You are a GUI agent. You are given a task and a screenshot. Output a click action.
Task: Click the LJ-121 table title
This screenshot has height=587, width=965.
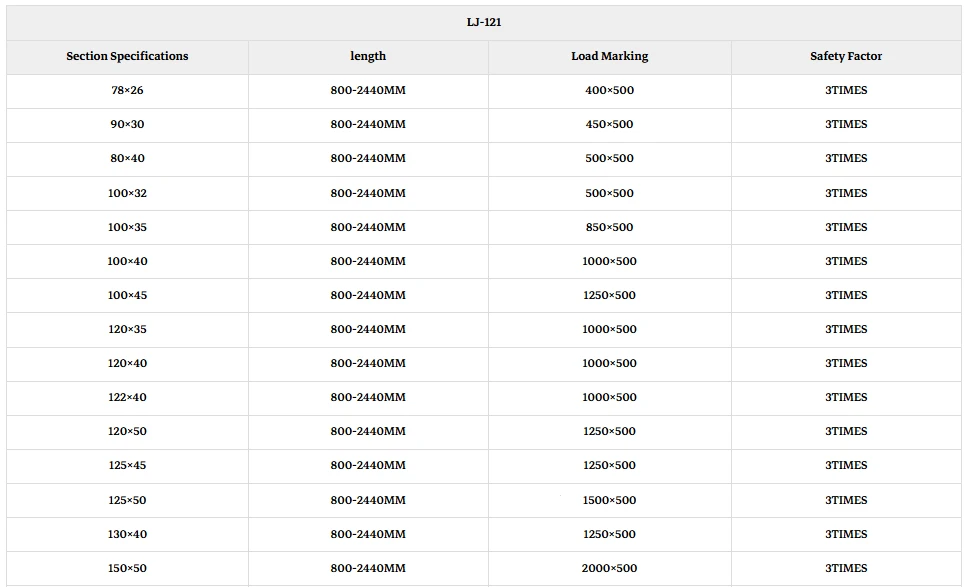484,22
